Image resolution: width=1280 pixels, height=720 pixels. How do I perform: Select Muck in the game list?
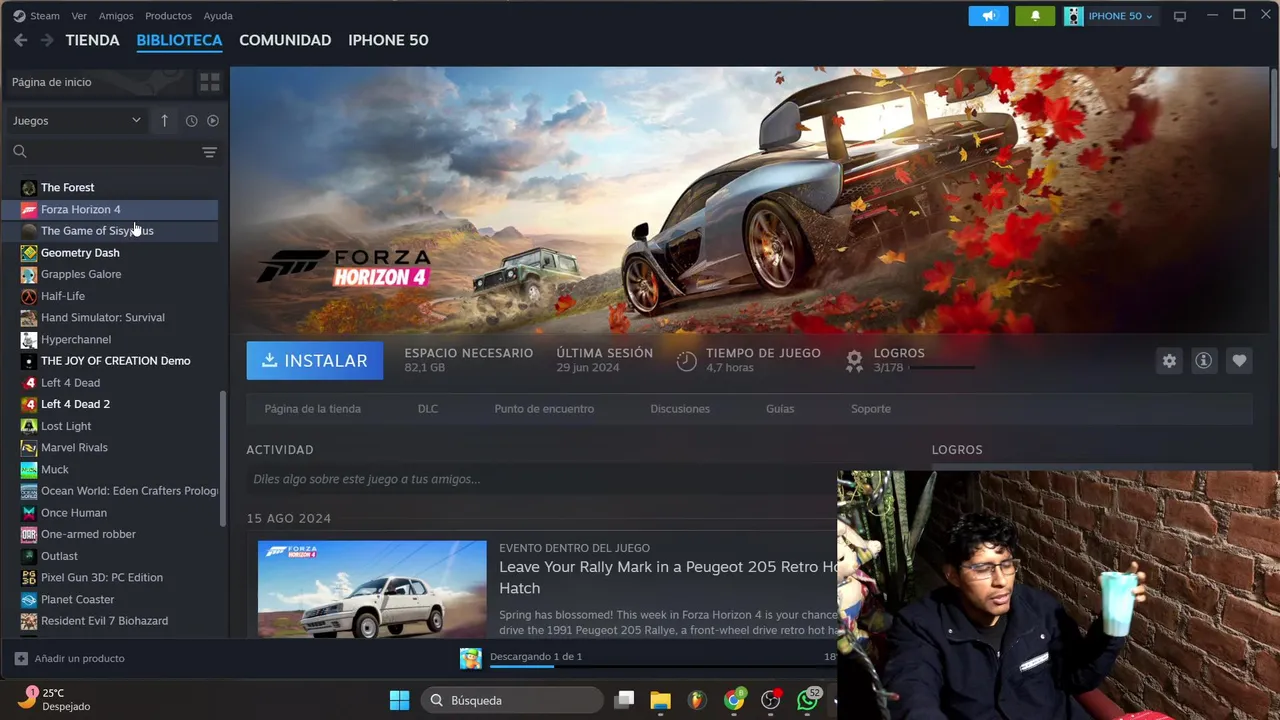pyautogui.click(x=110, y=469)
